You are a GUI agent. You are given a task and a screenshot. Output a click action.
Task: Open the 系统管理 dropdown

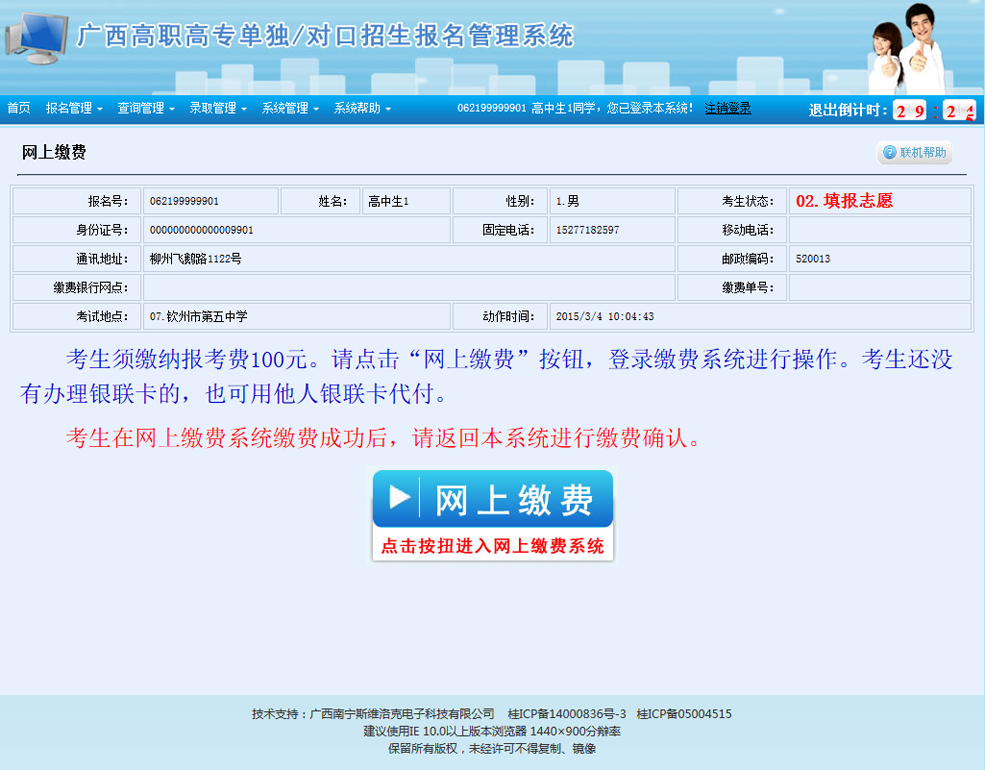(x=290, y=108)
